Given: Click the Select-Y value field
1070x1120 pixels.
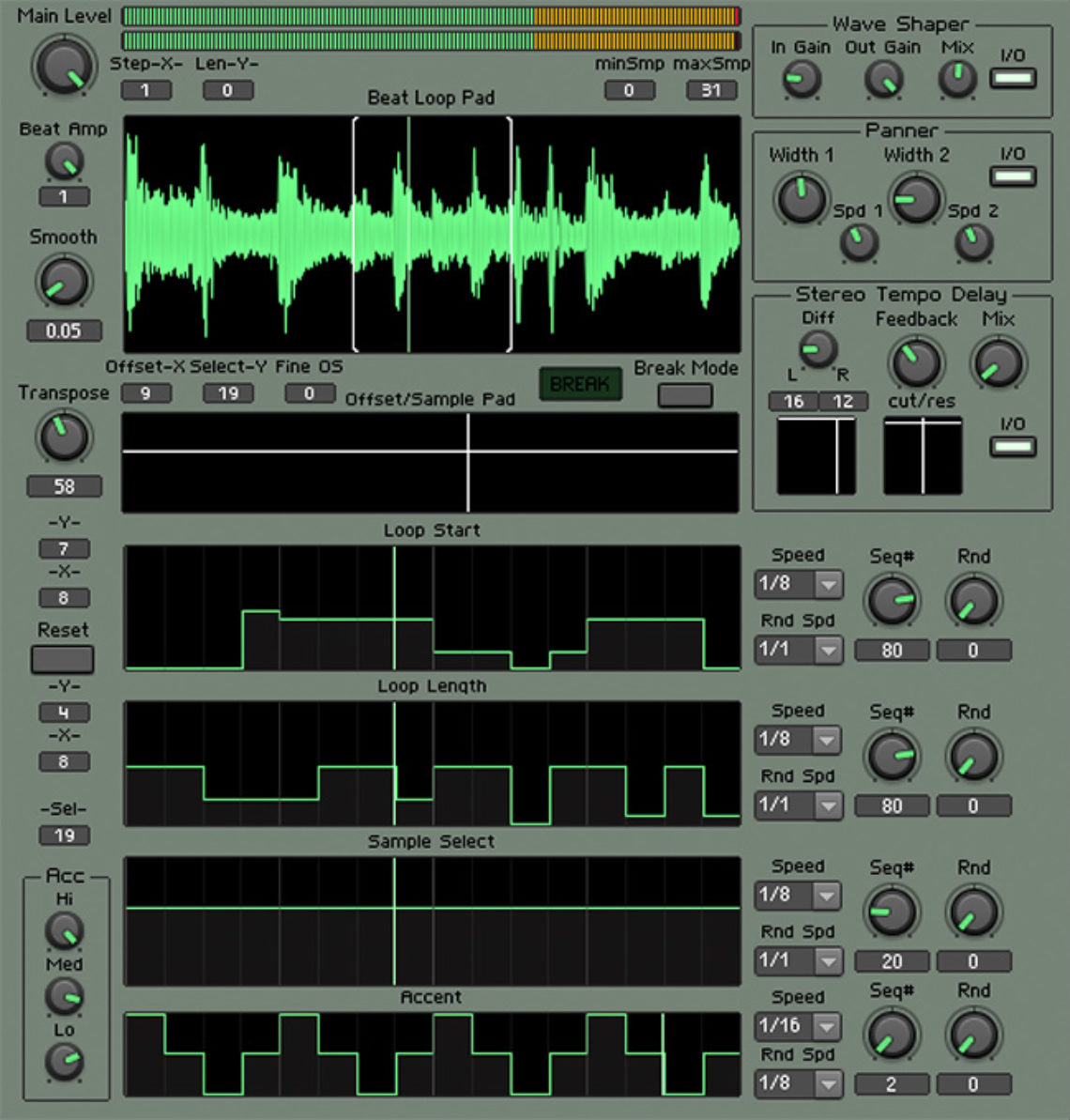Looking at the screenshot, I should 228,393.
